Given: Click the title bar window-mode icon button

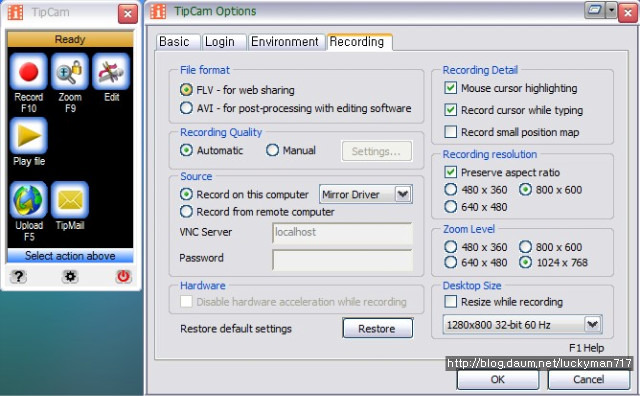Looking at the screenshot, I should tap(595, 10).
